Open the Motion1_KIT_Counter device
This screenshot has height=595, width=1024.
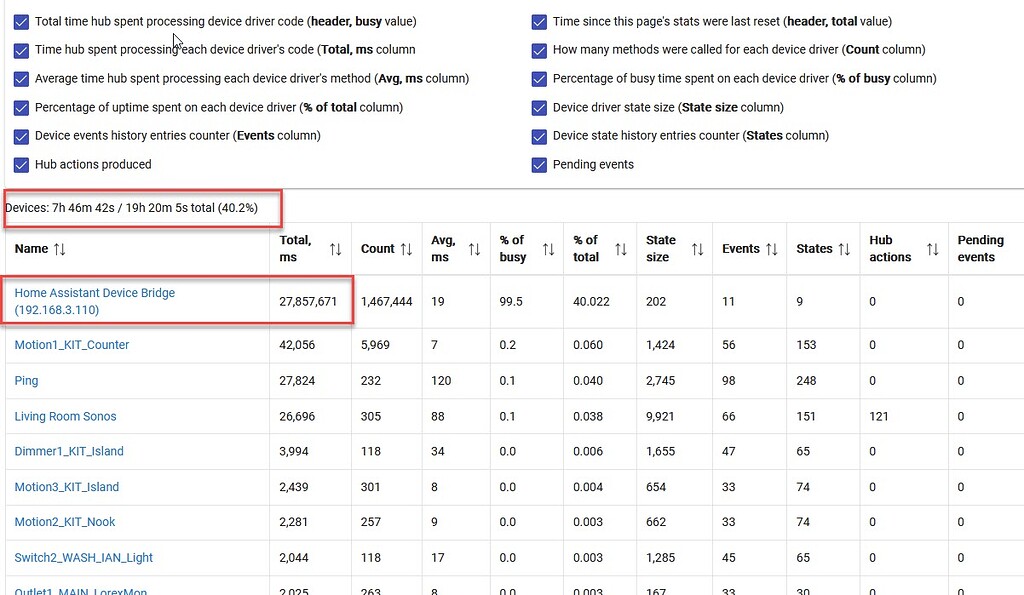pos(71,346)
